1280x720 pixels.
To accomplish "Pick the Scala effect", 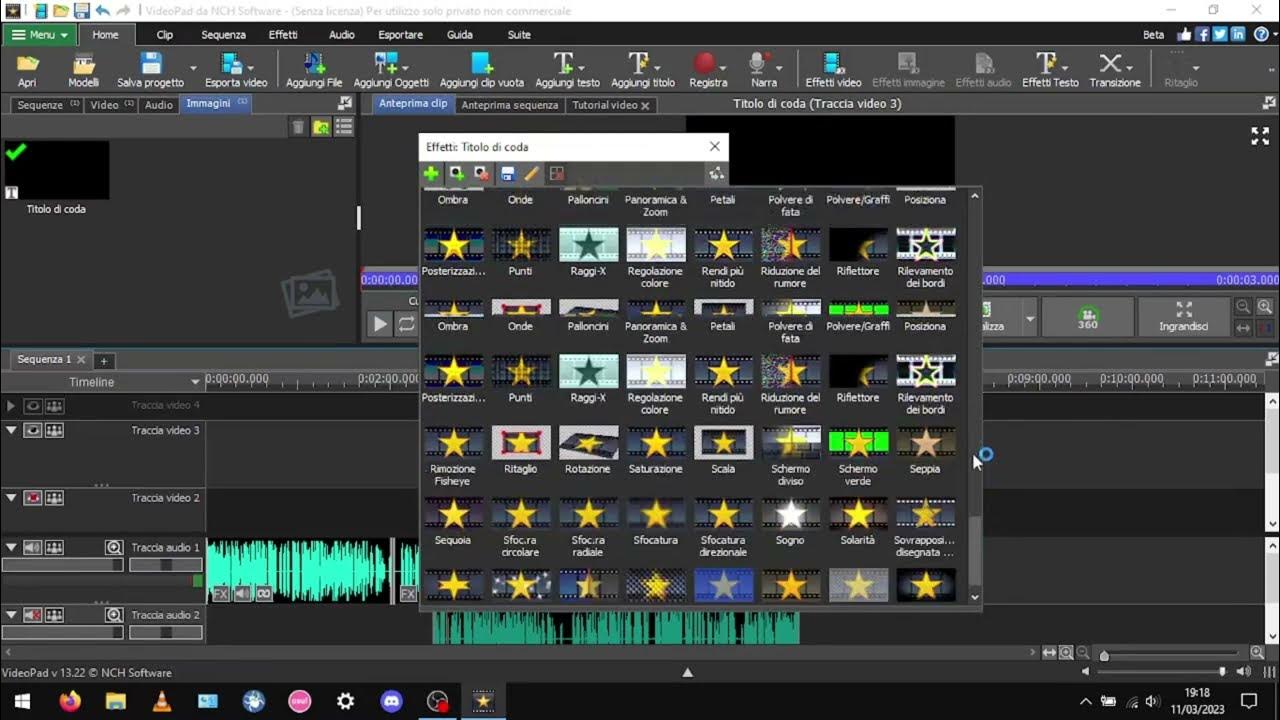I will pos(723,451).
